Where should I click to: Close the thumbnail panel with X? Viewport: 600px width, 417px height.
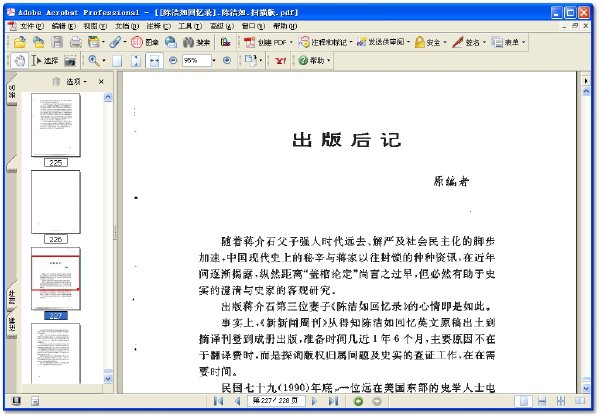click(x=101, y=81)
